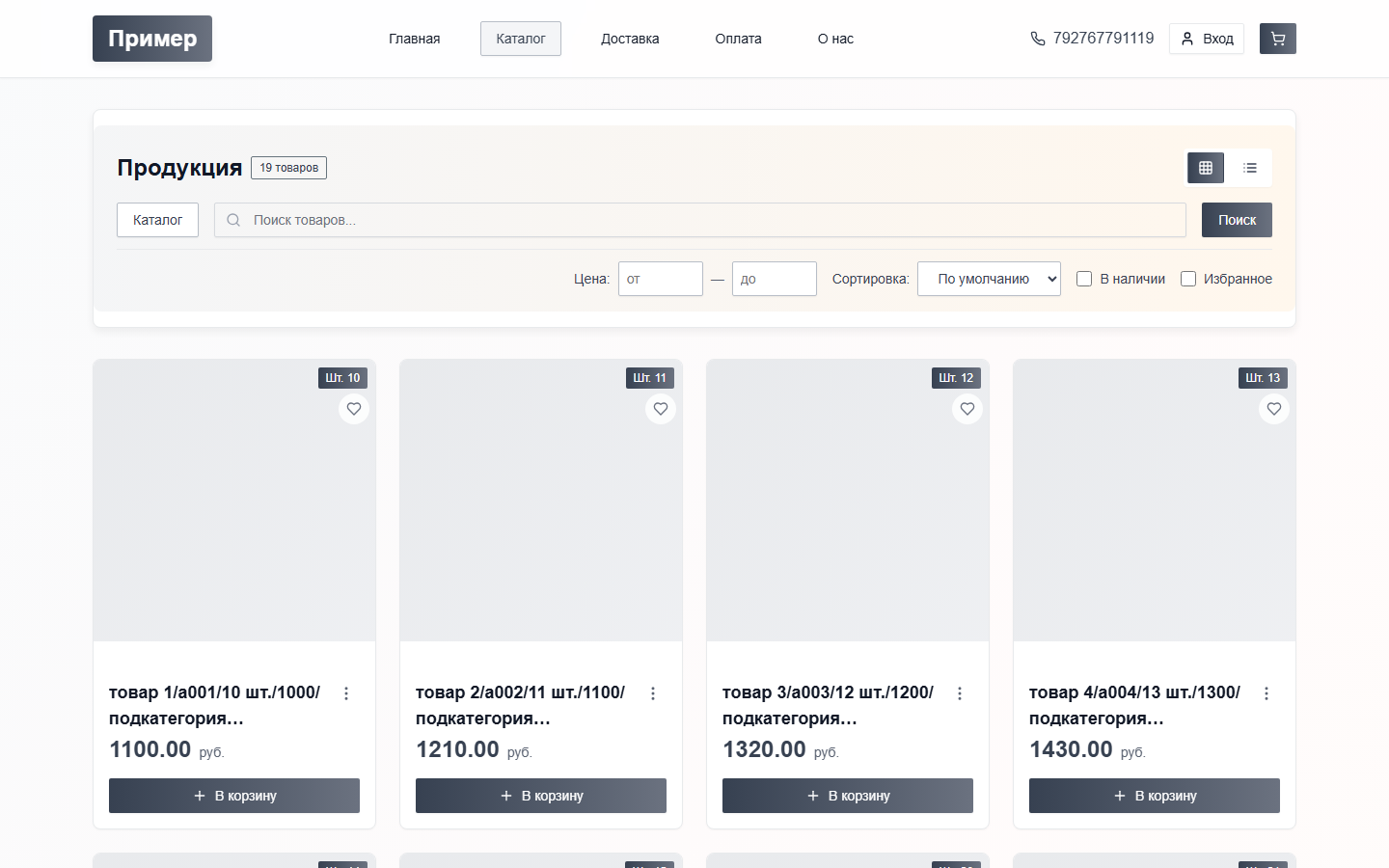Click the price 1210.00

457,749
